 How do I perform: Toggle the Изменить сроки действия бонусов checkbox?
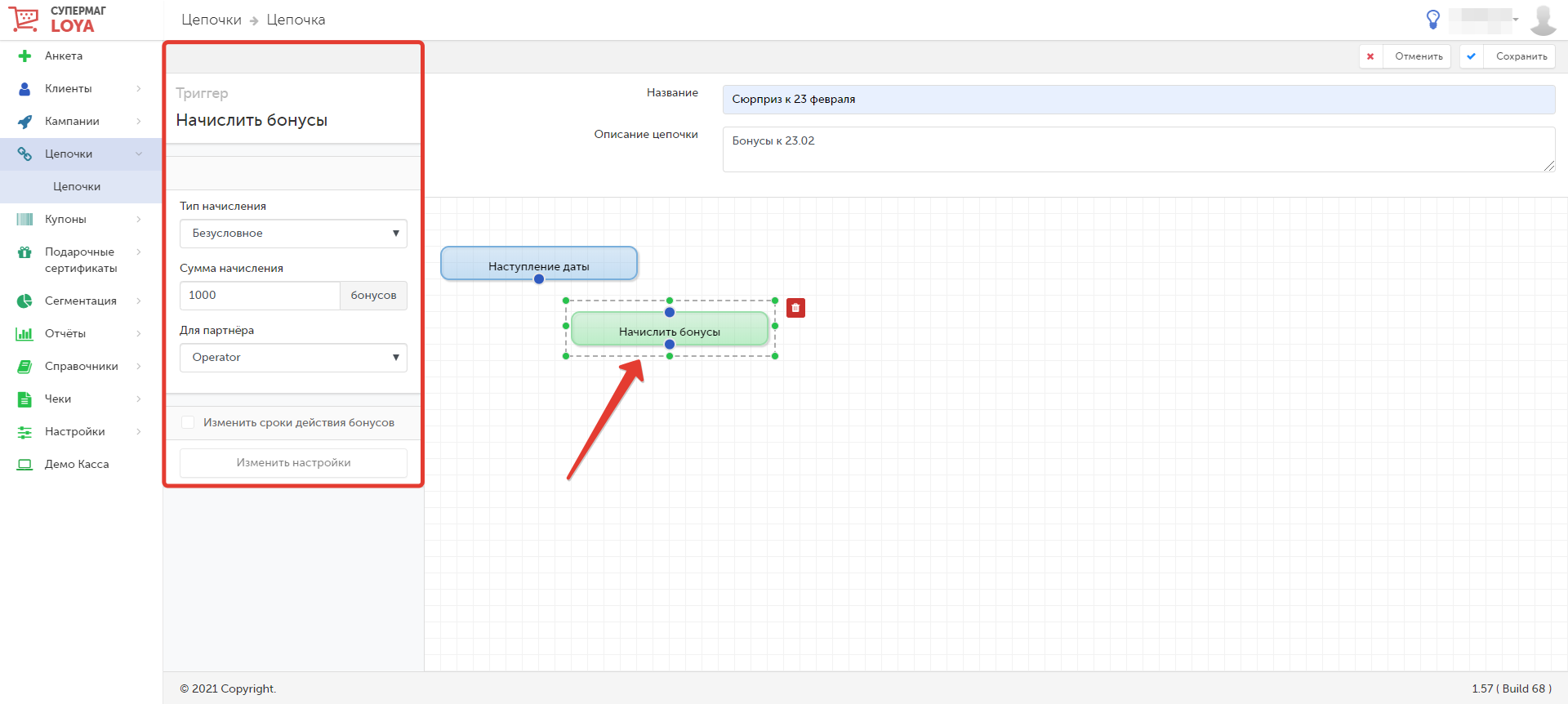point(188,422)
